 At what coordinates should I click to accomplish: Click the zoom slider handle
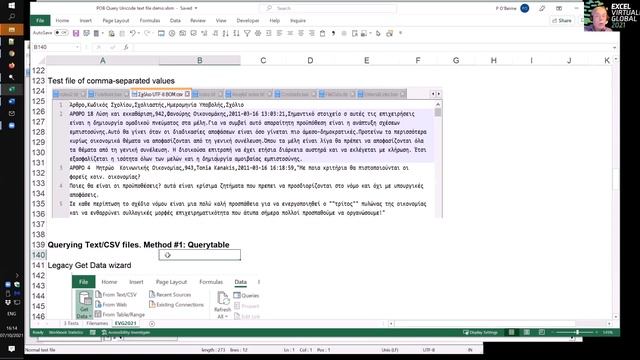point(577,332)
